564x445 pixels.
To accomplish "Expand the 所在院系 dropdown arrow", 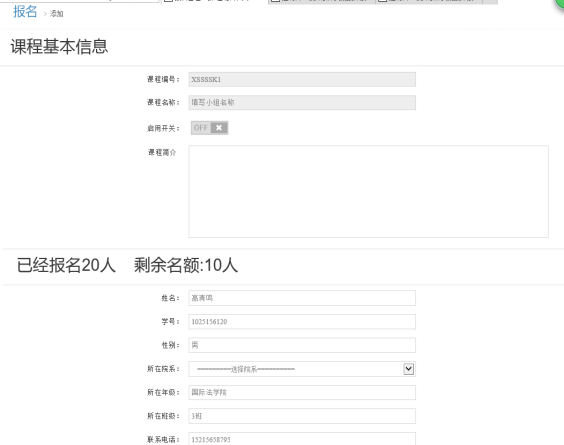I will coord(408,369).
